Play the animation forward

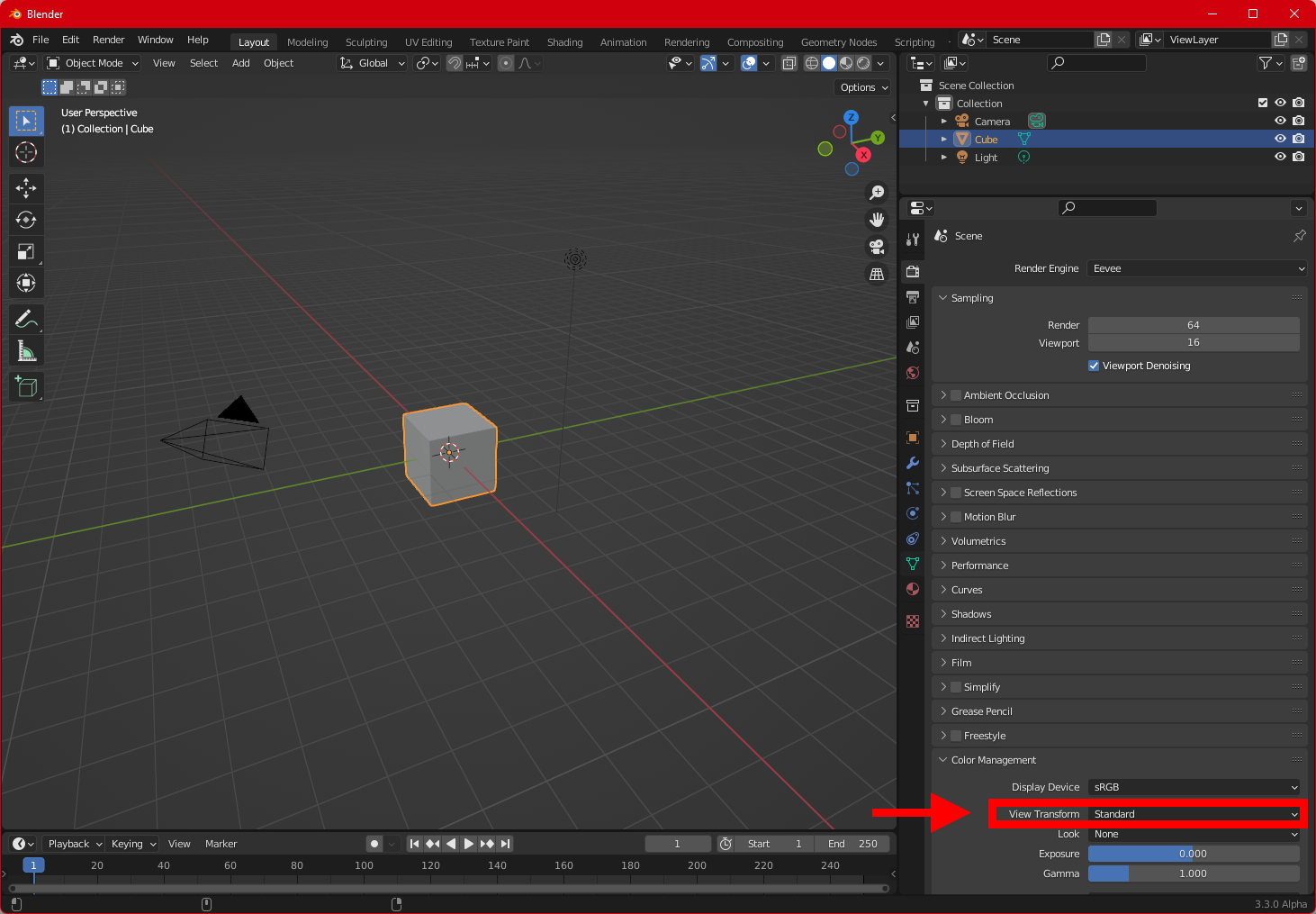[x=468, y=844]
